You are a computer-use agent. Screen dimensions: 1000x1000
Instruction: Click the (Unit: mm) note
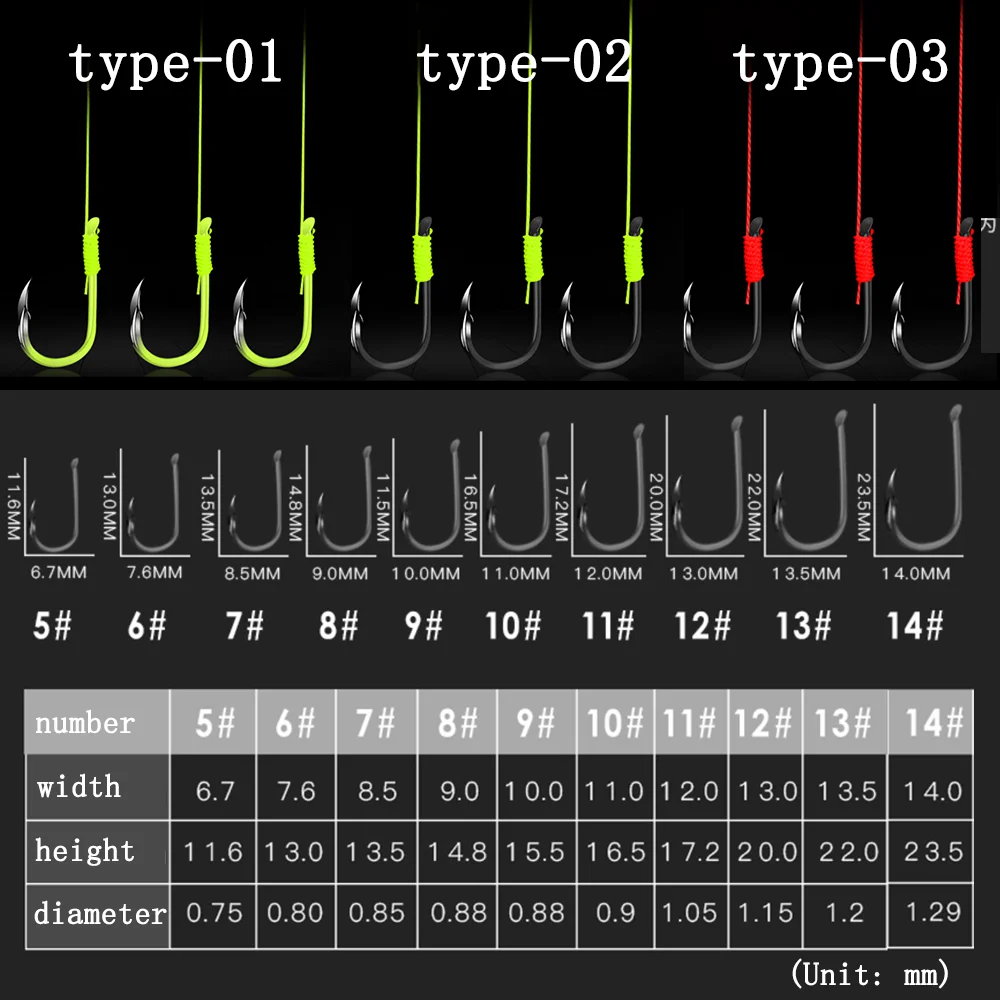(870, 974)
